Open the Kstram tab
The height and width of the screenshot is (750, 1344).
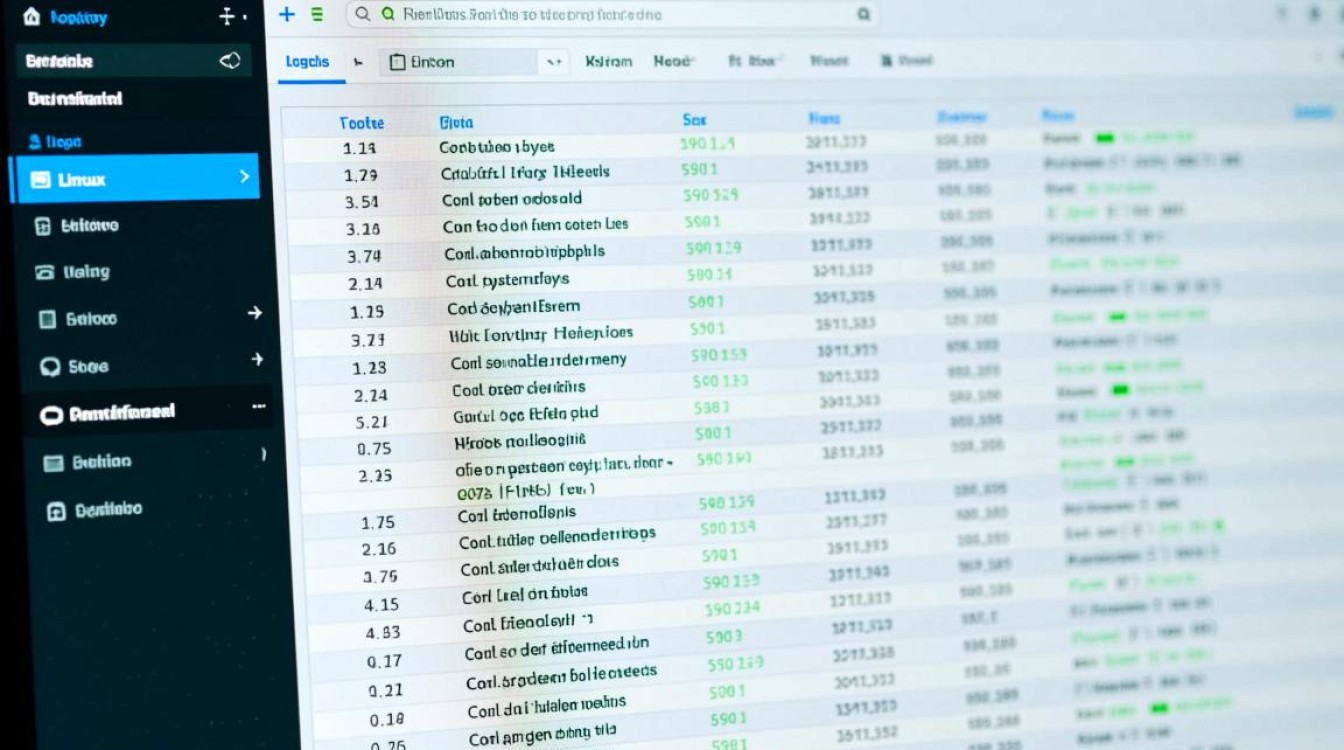[608, 61]
